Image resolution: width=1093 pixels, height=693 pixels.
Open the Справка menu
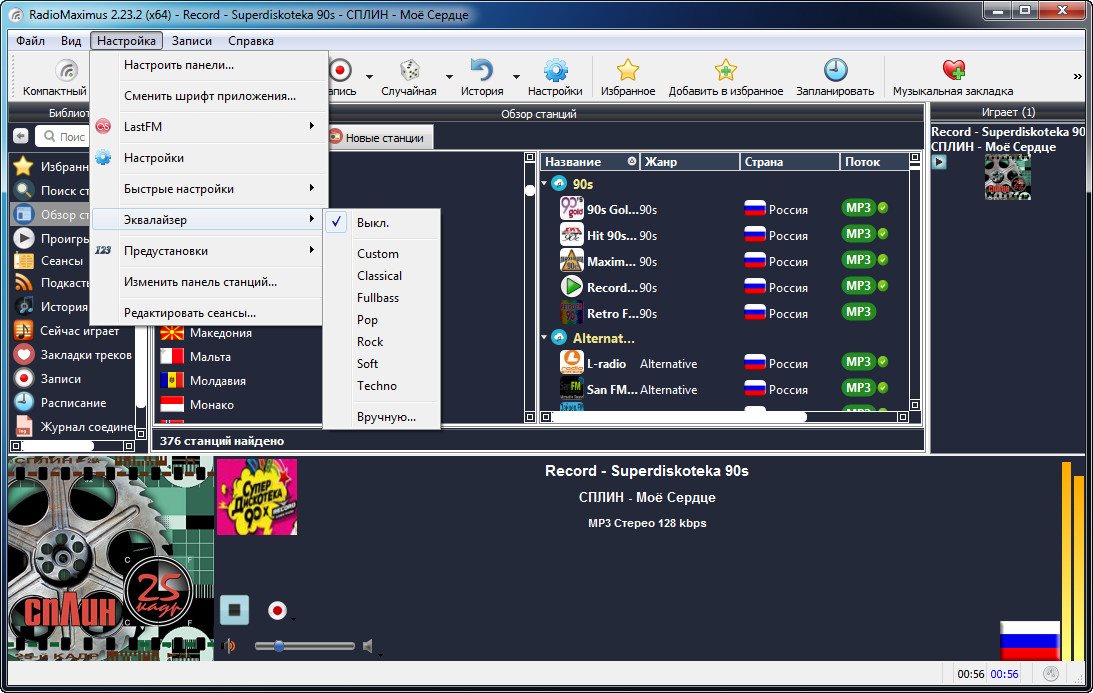(250, 40)
